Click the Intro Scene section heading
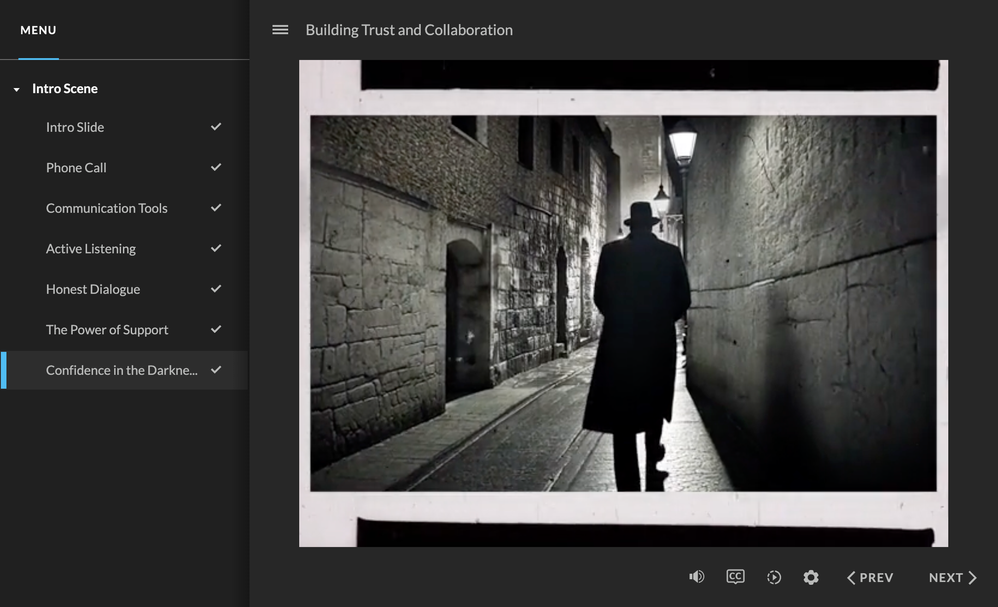The height and width of the screenshot is (607, 998). pyautogui.click(x=65, y=89)
